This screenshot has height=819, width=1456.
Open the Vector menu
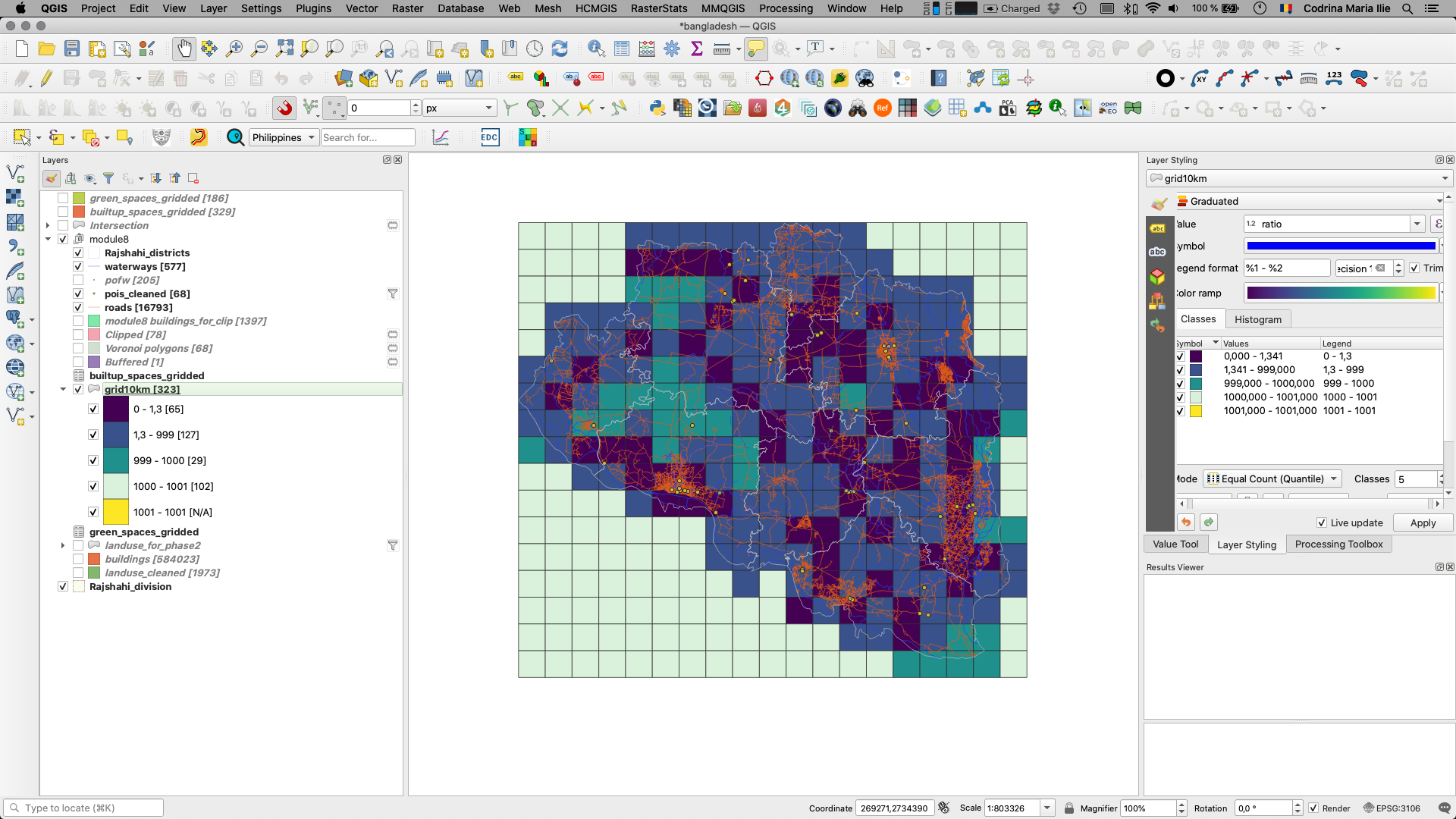[x=362, y=8]
